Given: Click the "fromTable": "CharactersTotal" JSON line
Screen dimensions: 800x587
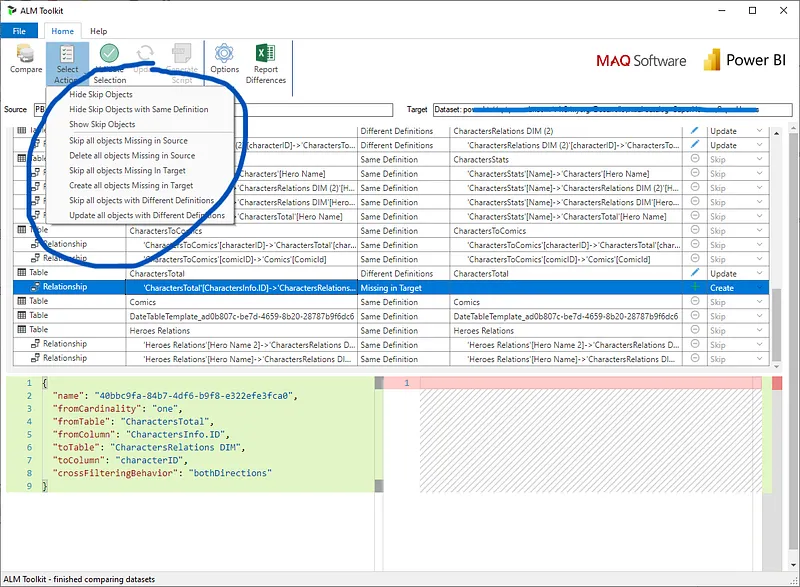Looking at the screenshot, I should [133, 421].
